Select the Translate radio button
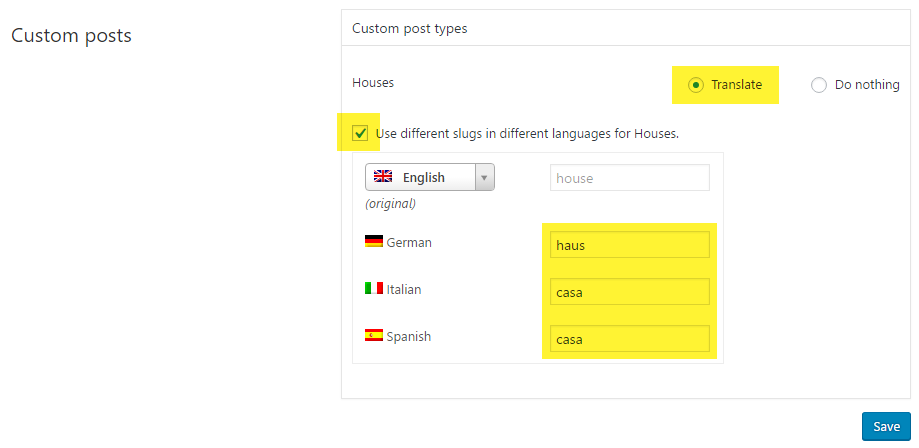Viewport: 919px width, 448px height. (695, 85)
